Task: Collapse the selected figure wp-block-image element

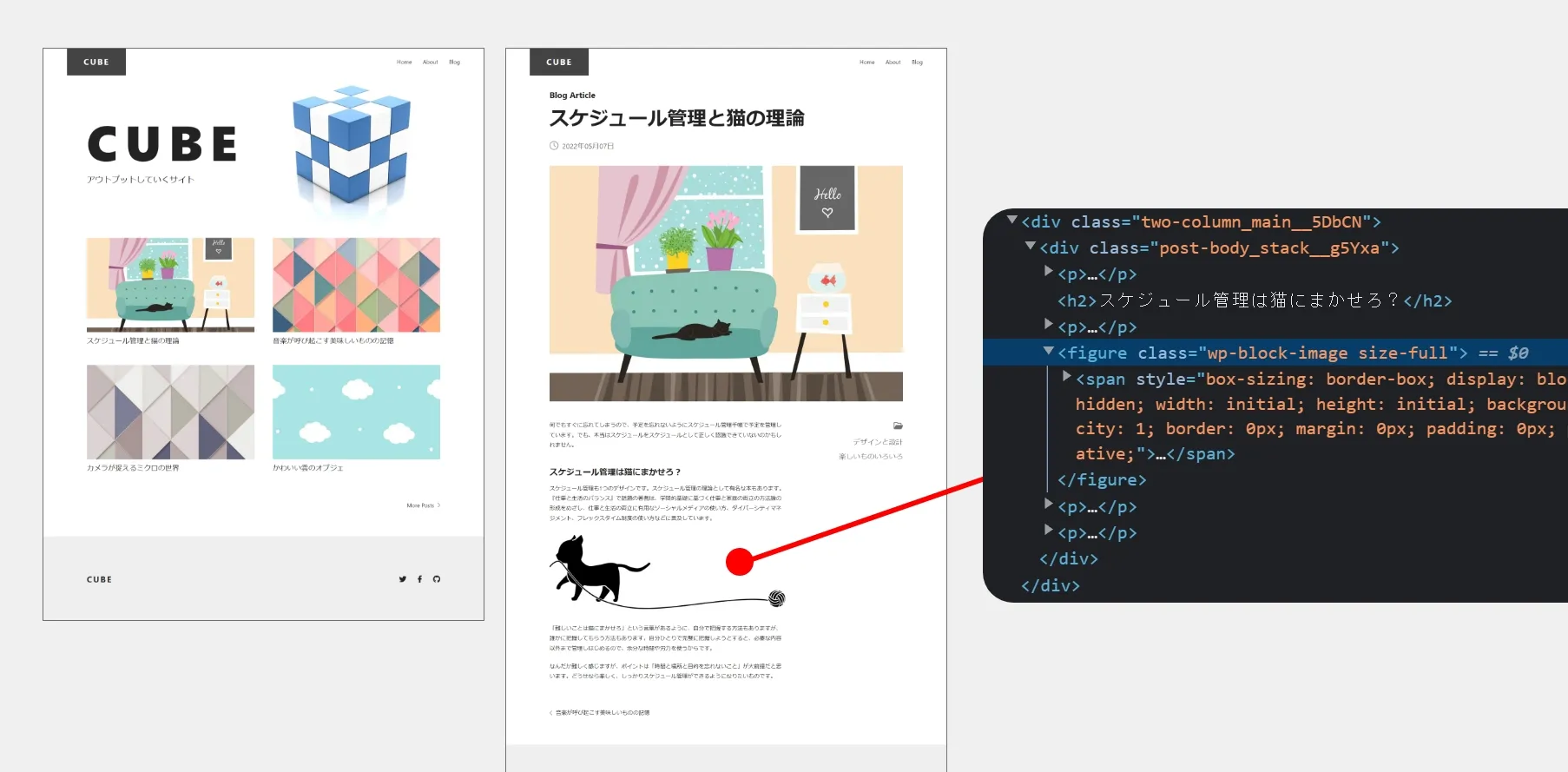Action: pos(1048,352)
